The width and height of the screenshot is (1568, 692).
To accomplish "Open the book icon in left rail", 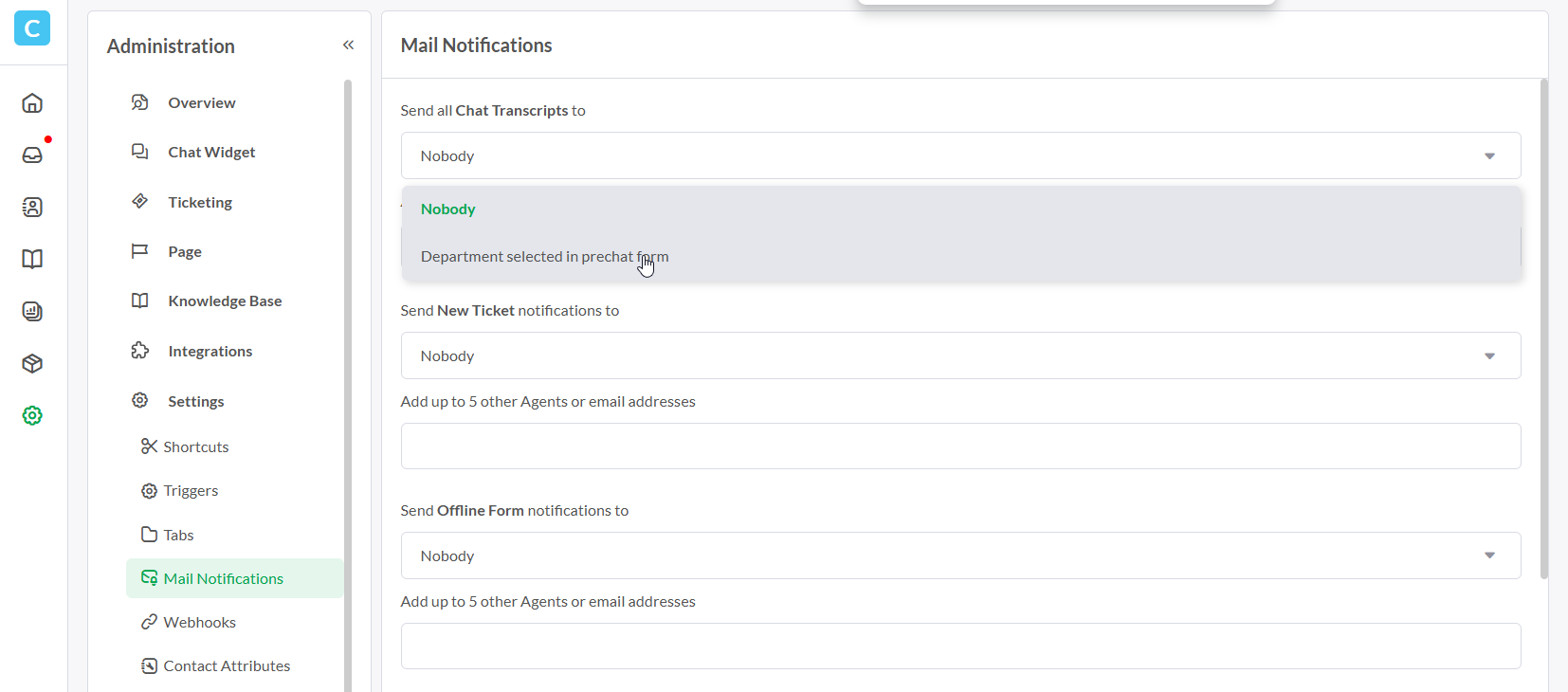I will pos(32,259).
